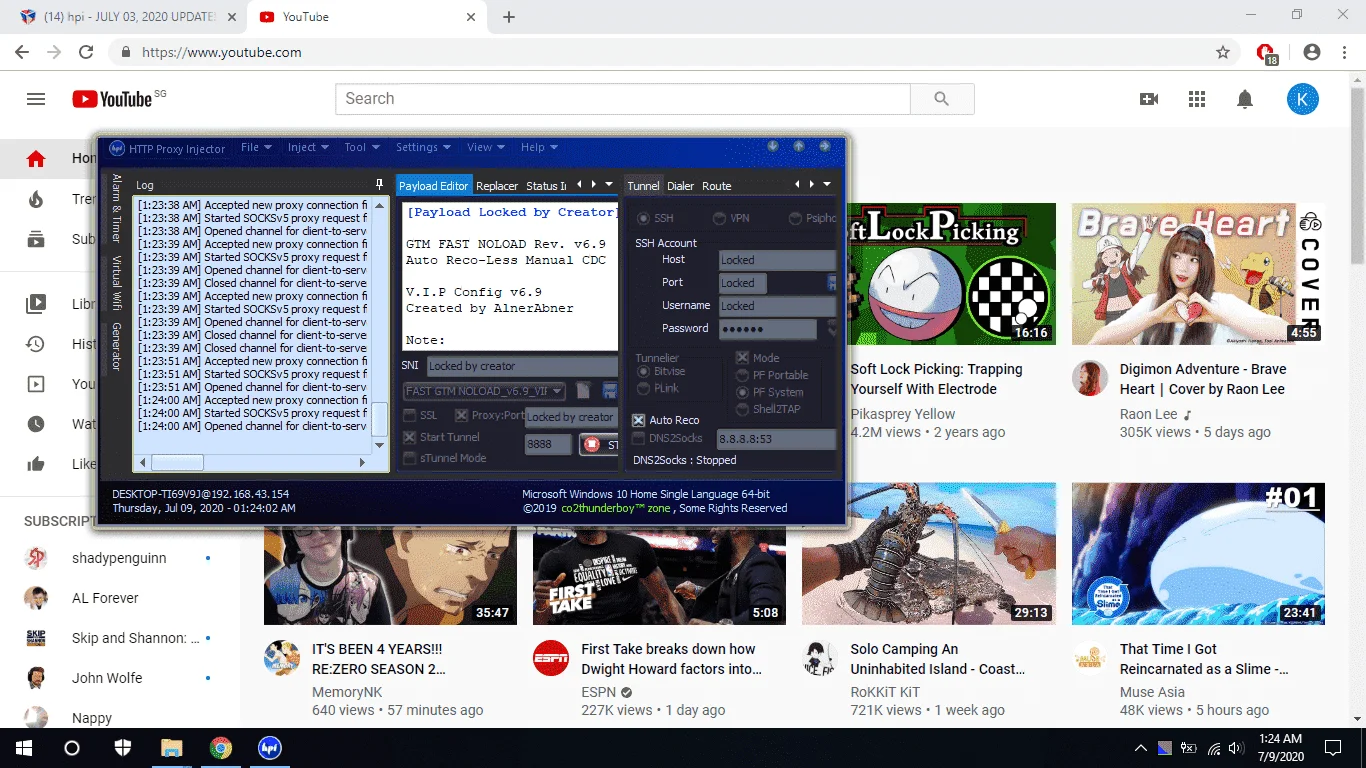Toggle the Auto Reco checkbox
The image size is (1366, 768).
click(639, 420)
